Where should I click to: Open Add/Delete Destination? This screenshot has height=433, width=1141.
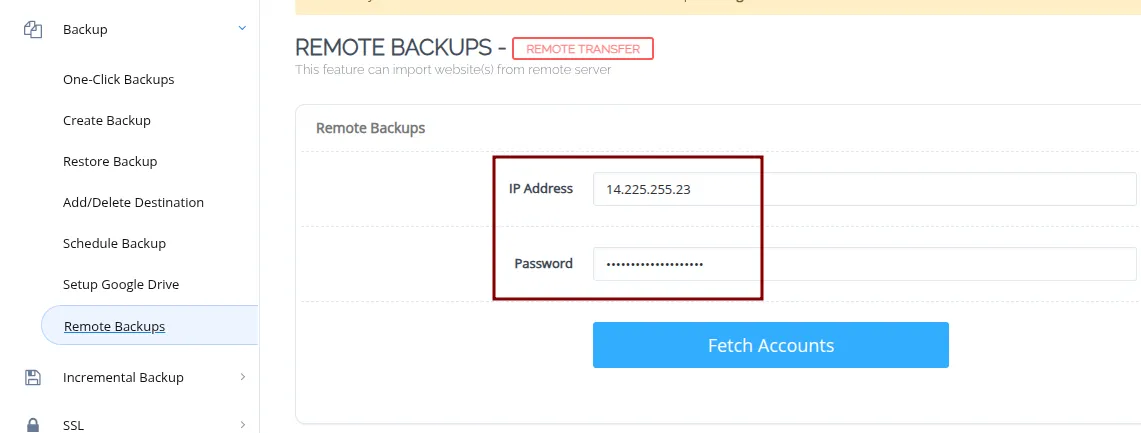tap(133, 203)
